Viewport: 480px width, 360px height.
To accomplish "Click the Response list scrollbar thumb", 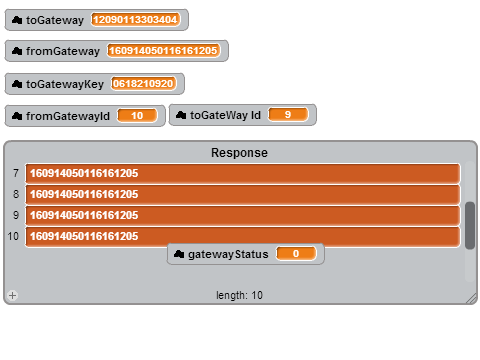I will [x=470, y=225].
